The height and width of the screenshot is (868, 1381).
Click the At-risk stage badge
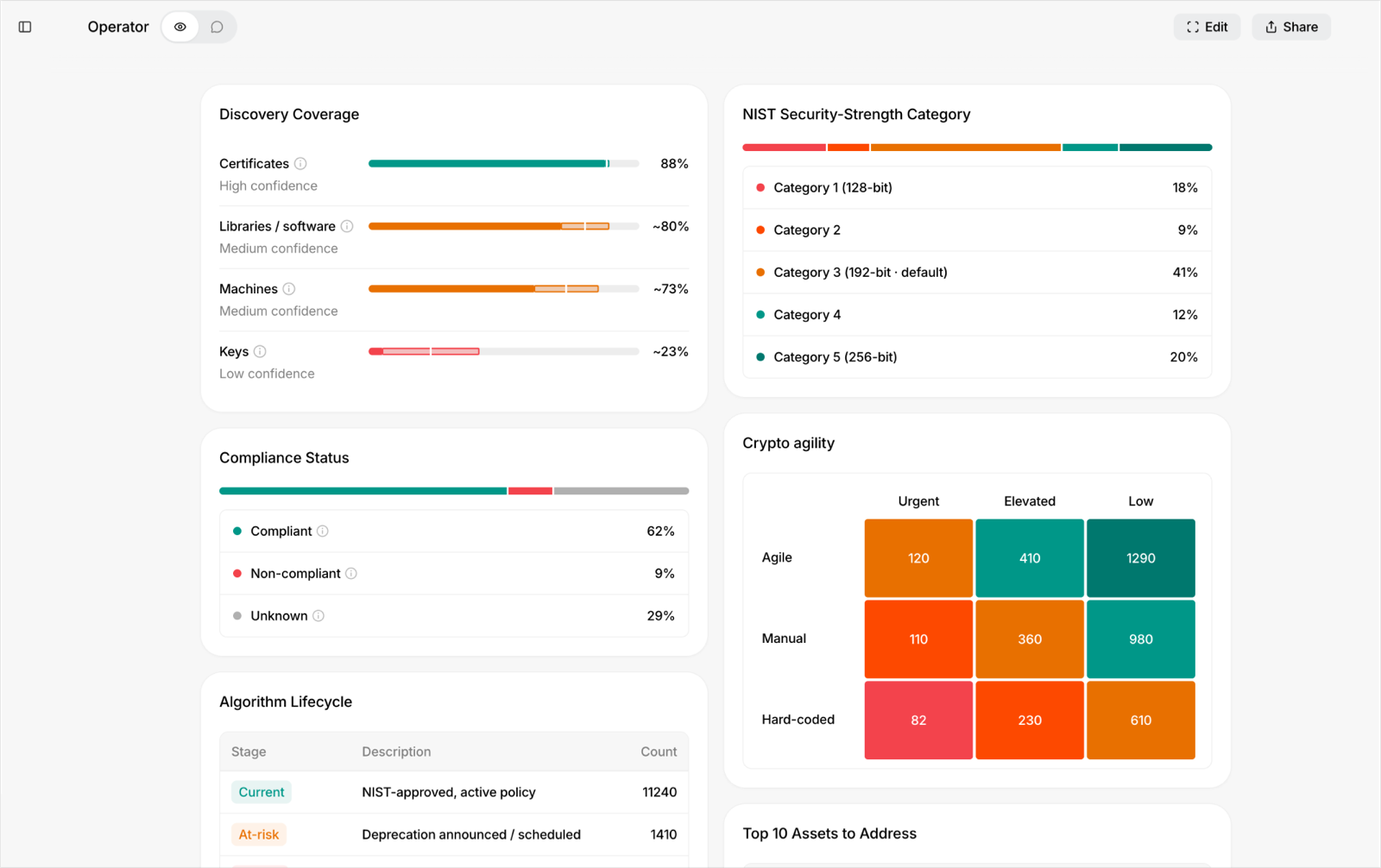pyautogui.click(x=259, y=834)
